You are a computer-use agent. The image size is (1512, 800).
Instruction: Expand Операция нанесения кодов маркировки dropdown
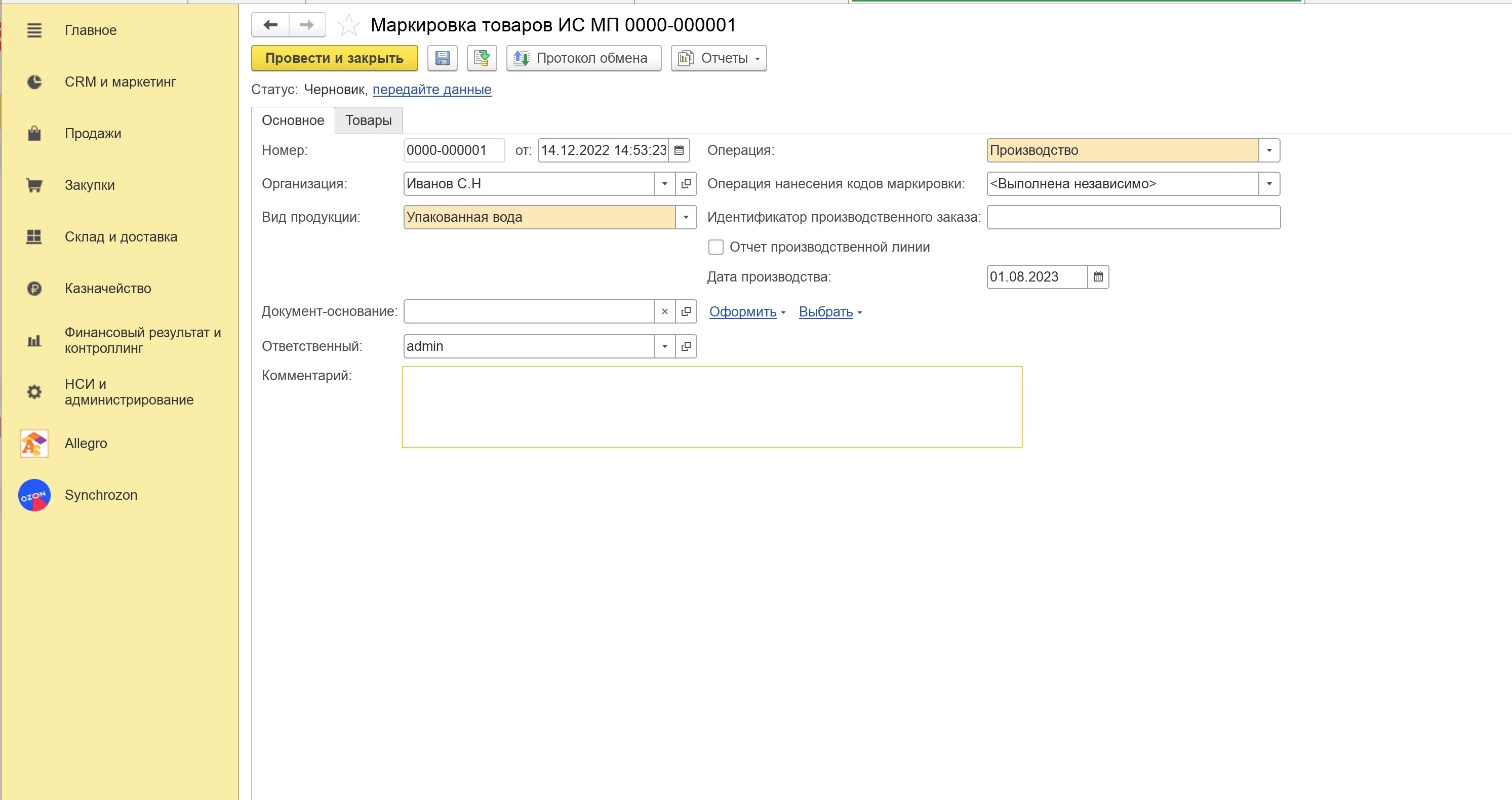(x=1269, y=184)
